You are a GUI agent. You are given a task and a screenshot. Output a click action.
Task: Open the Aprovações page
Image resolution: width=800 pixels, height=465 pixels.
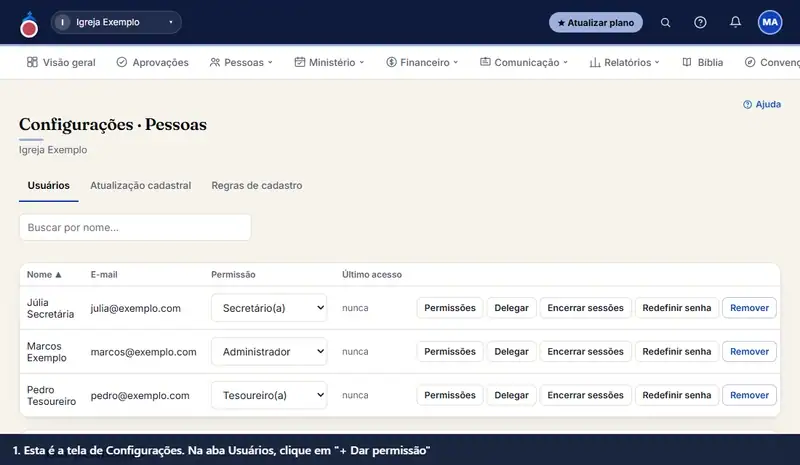153,62
